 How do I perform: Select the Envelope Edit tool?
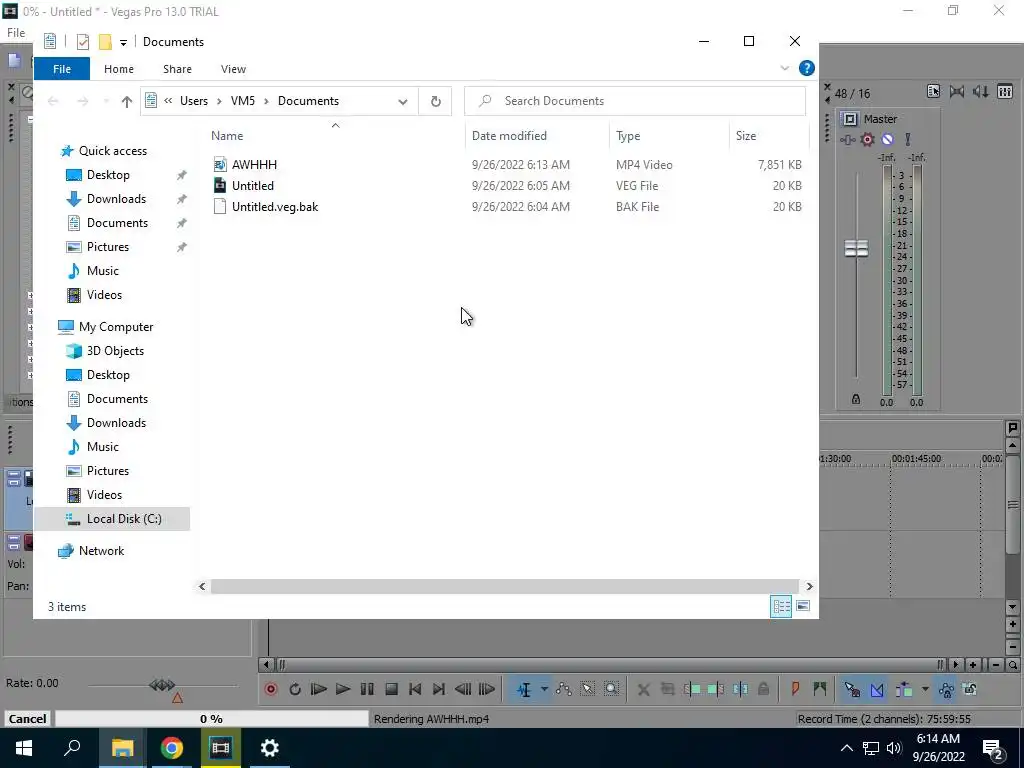[564, 689]
